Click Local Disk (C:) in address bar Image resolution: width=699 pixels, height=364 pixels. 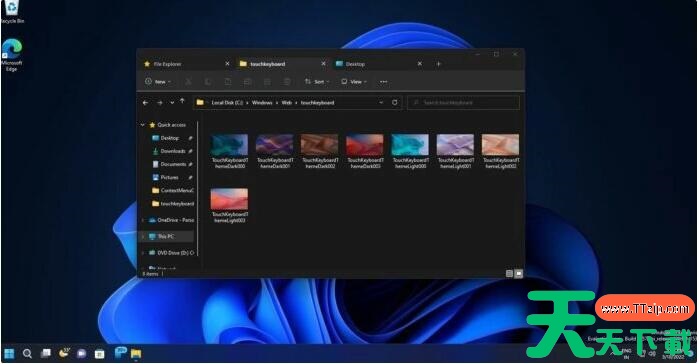click(227, 102)
